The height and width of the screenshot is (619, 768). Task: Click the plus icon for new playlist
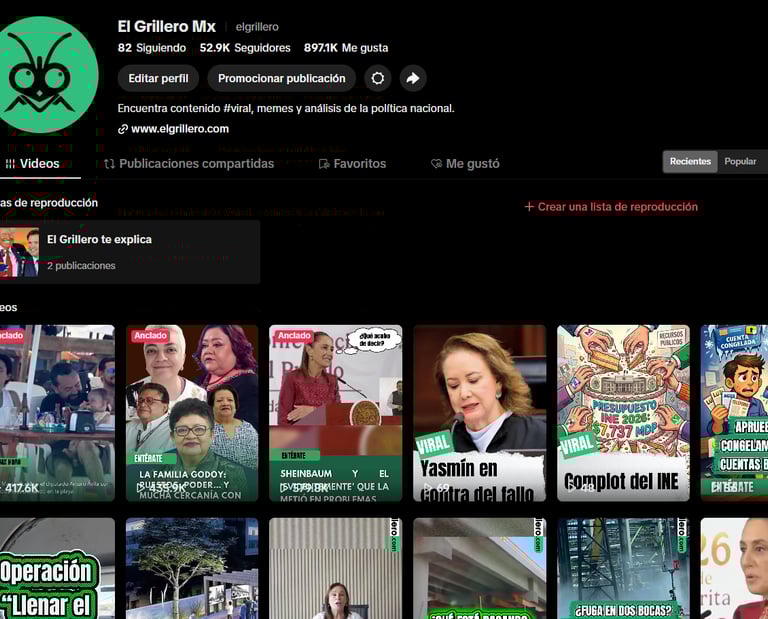(529, 207)
